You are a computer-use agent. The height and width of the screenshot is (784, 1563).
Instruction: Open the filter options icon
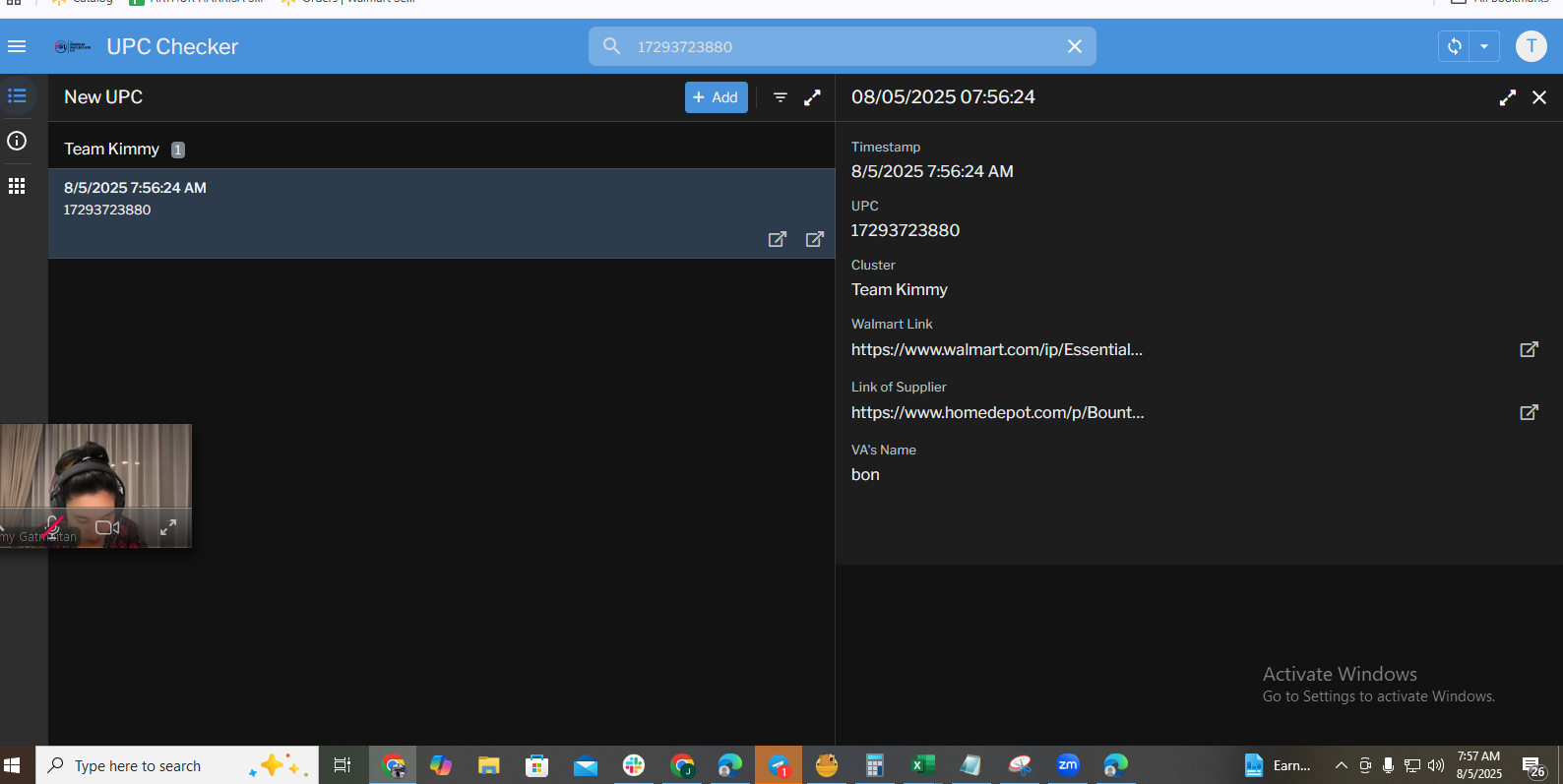[x=780, y=97]
